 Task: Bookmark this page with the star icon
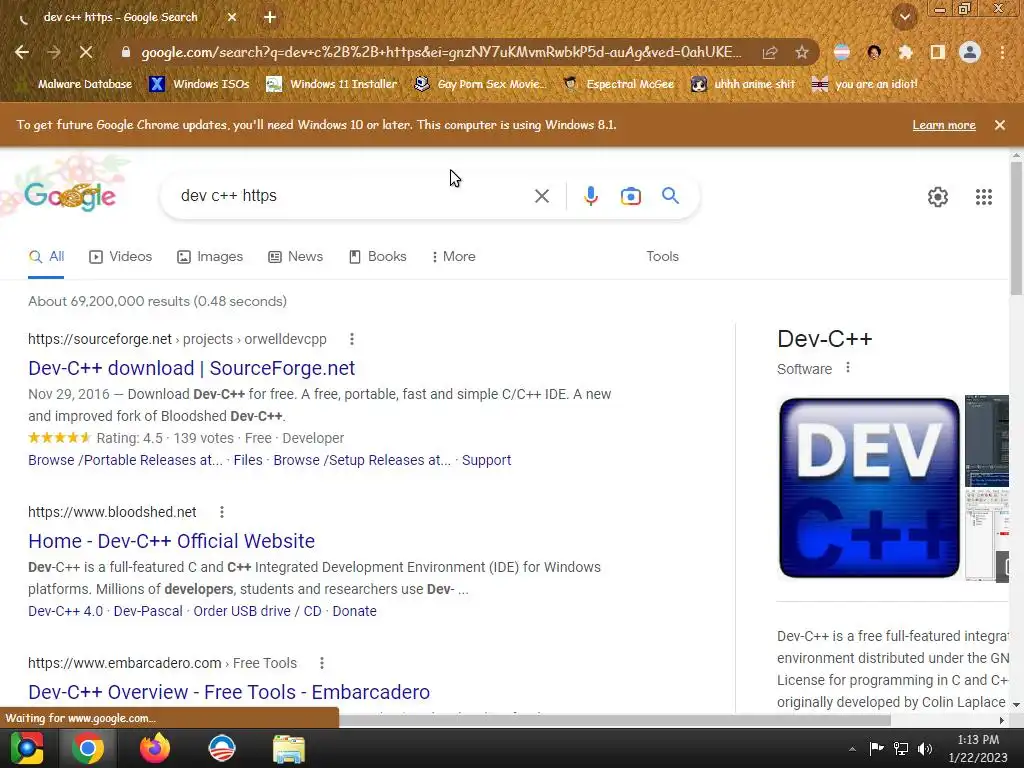(x=802, y=52)
